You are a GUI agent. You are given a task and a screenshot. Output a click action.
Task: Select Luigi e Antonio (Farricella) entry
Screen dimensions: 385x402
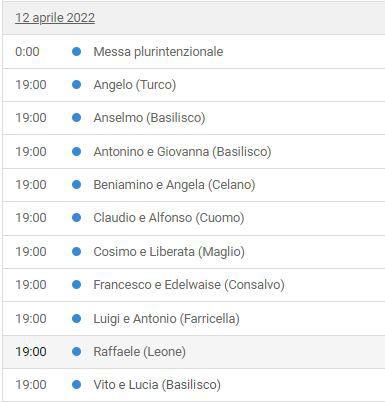pyautogui.click(x=166, y=319)
